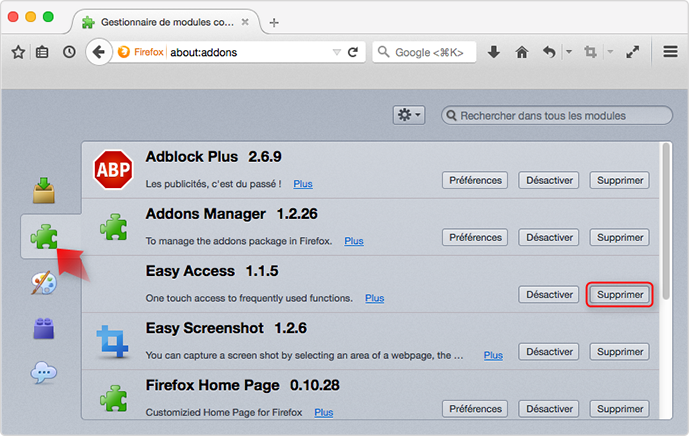The height and width of the screenshot is (436, 689).
Task: Open the Plugins lego sidebar category
Action: click(44, 328)
